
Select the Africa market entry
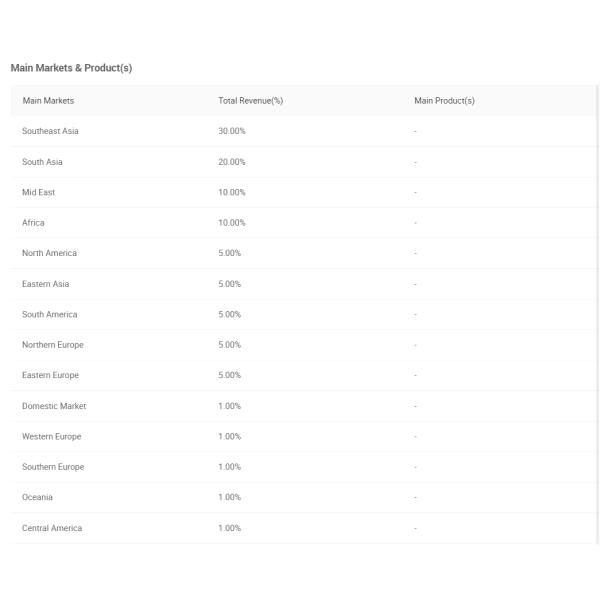[33, 223]
